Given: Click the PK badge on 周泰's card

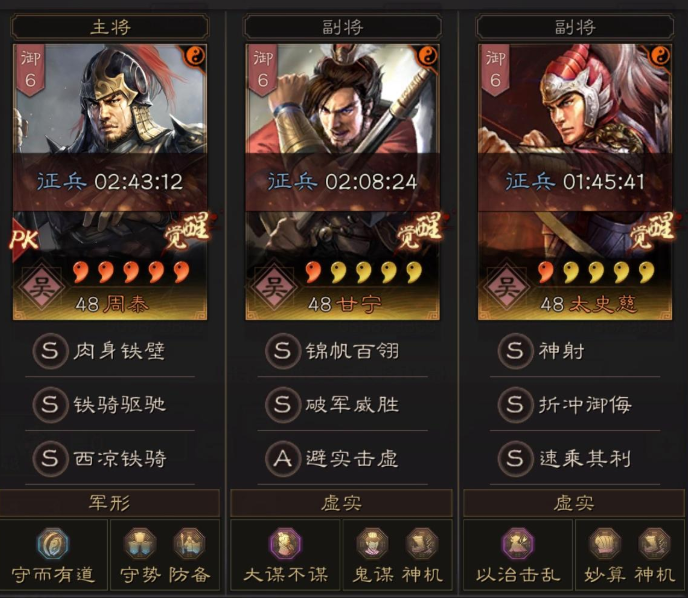Looking at the screenshot, I should (x=25, y=240).
